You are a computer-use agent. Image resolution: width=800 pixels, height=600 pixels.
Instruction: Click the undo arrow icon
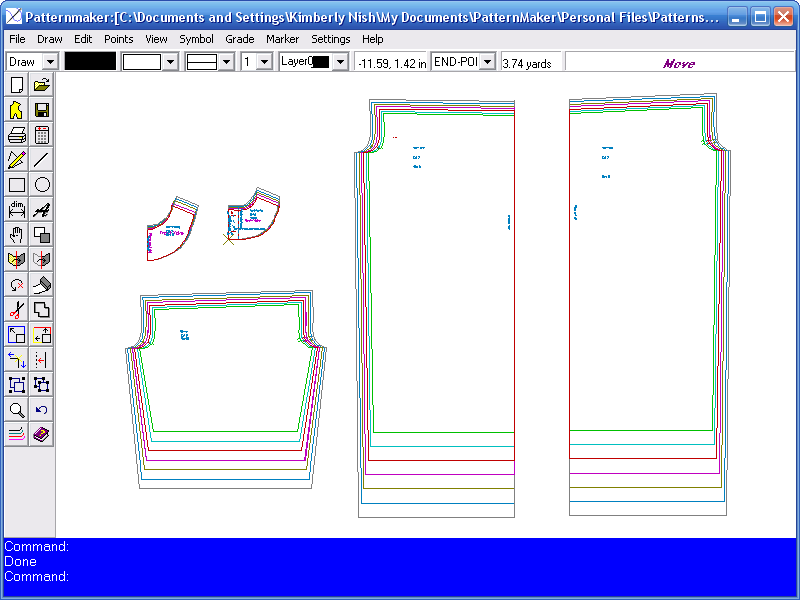click(41, 409)
